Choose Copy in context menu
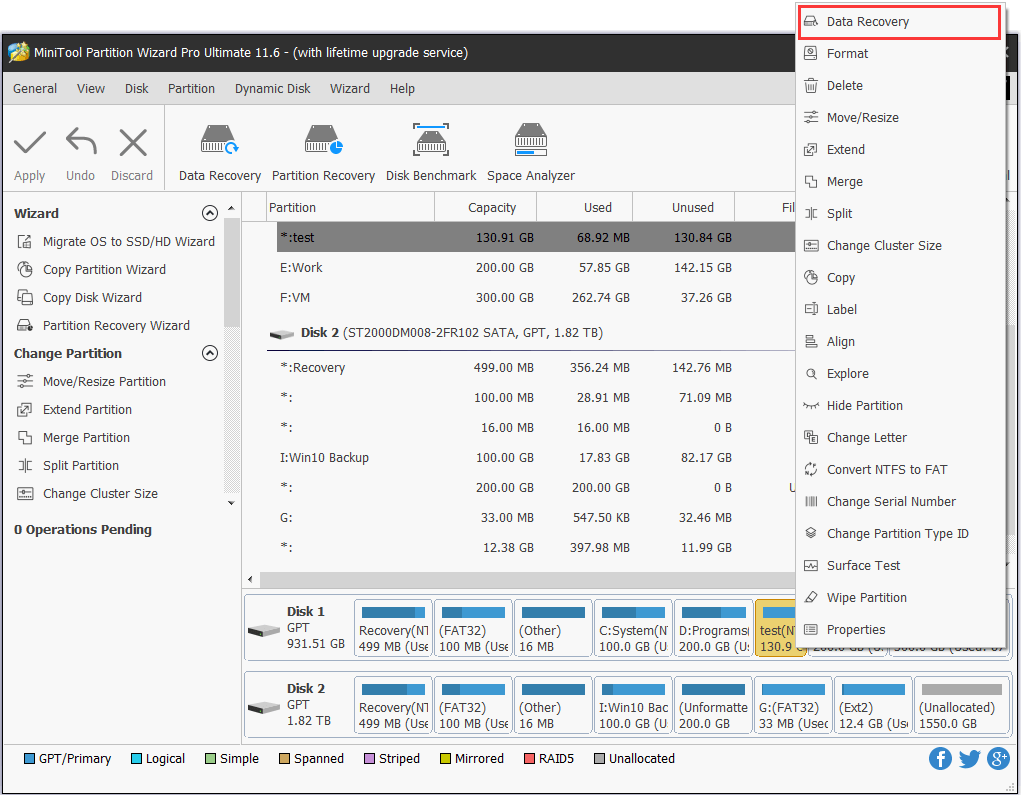Screen dimensions: 1021x795 [899, 277]
